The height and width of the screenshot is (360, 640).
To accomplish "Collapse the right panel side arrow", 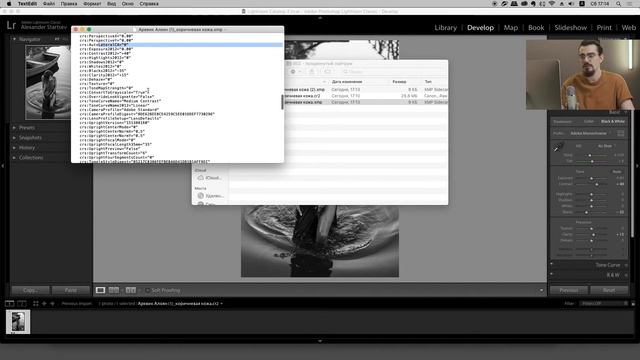I will tap(637, 166).
